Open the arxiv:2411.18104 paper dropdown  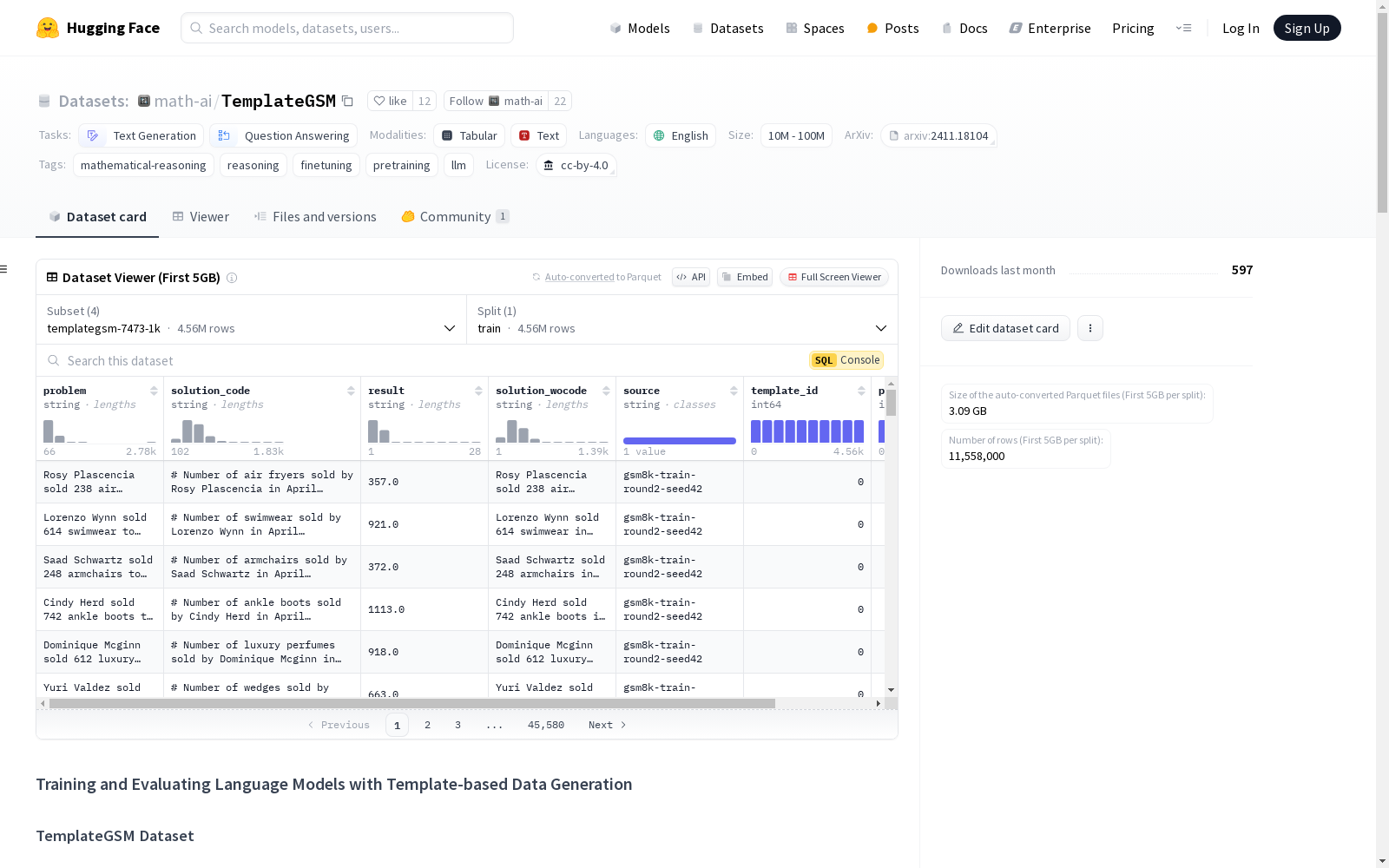938,135
